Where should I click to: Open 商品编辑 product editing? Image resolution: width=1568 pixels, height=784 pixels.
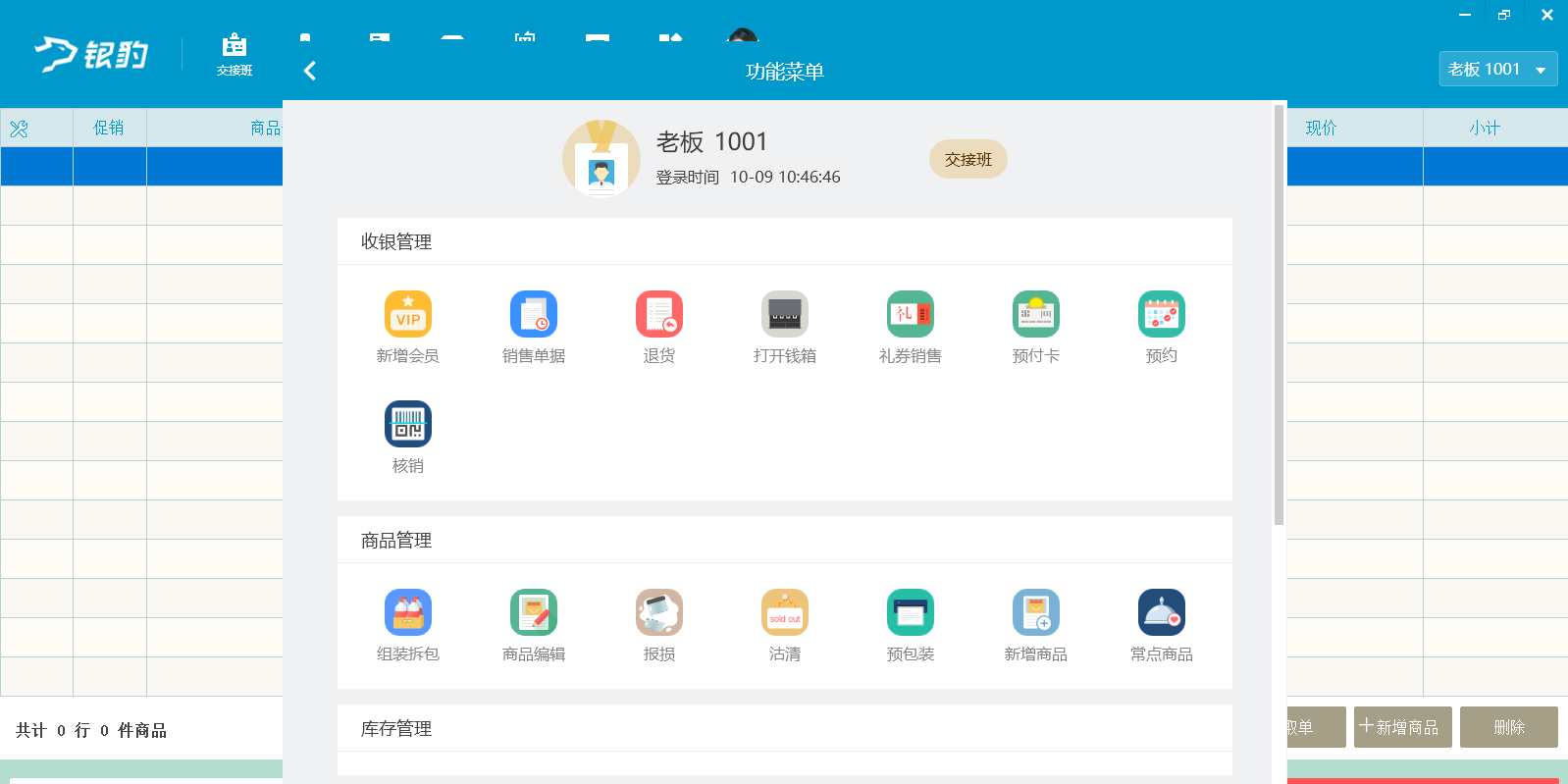[534, 612]
